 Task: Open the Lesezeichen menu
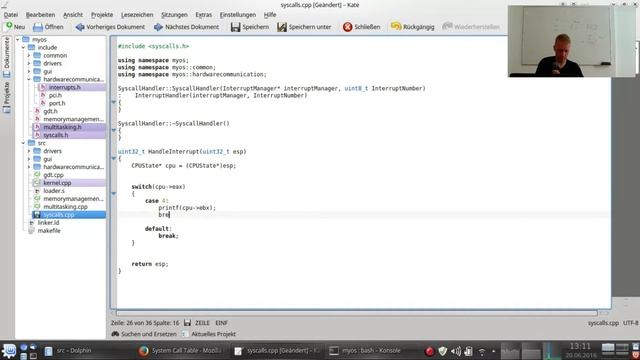tap(137, 15)
